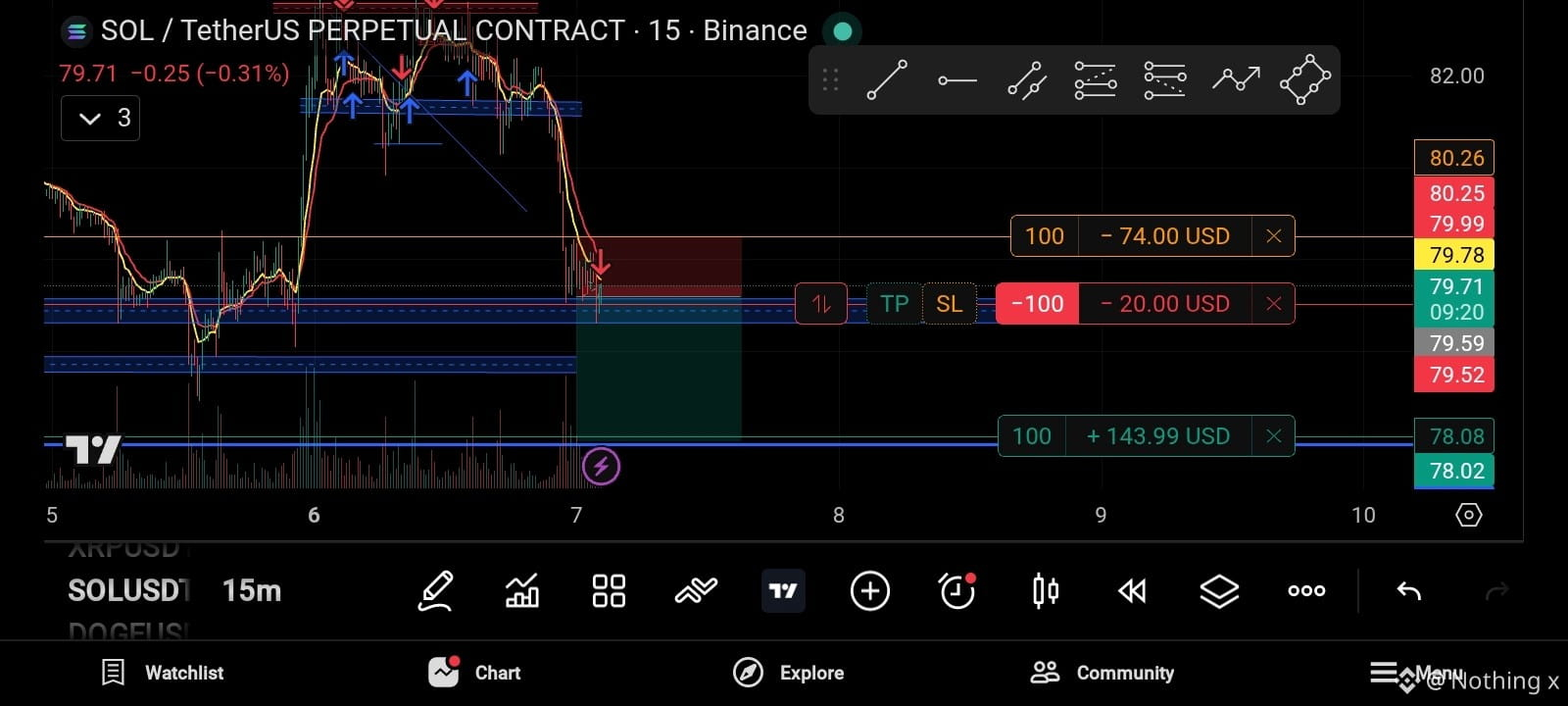Open the alerts clock icon
The width and height of the screenshot is (1568, 706).
[x=957, y=591]
